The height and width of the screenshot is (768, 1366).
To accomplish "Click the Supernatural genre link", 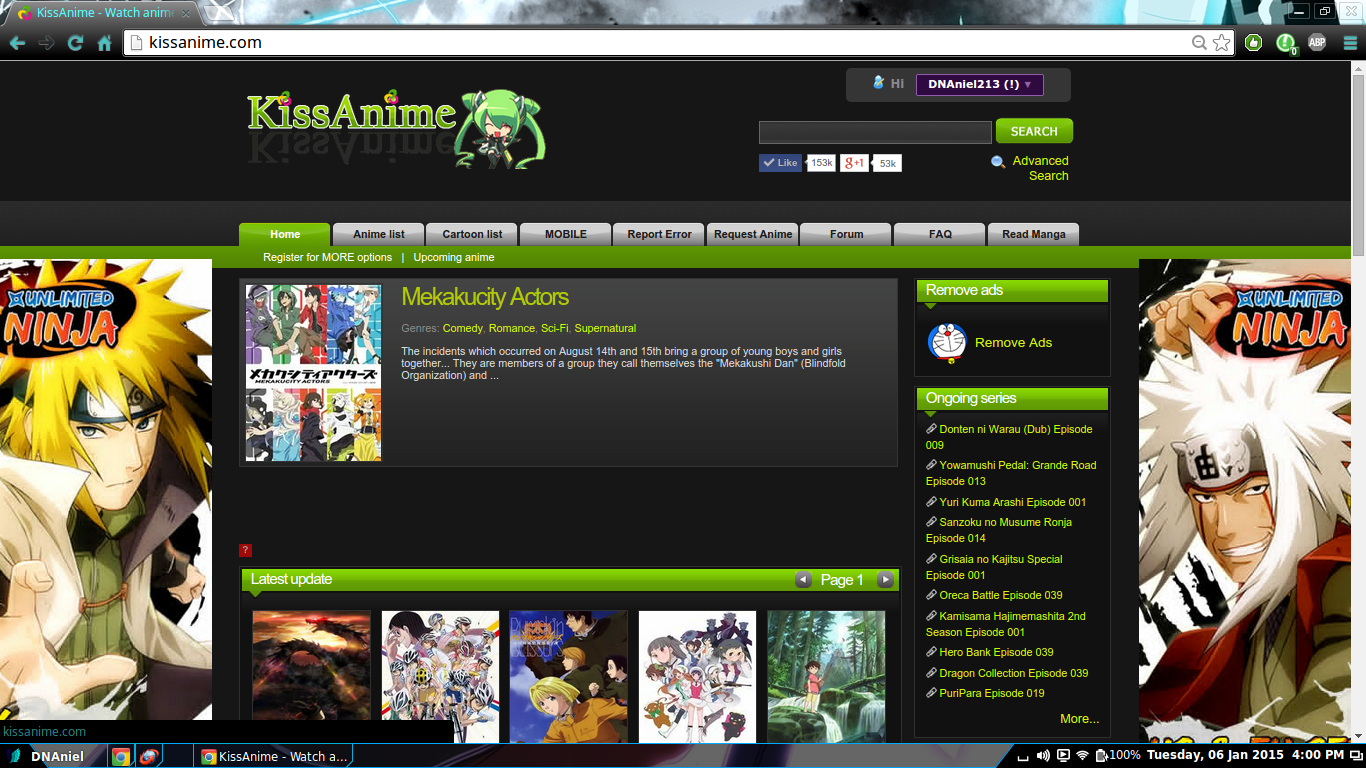I will point(605,328).
